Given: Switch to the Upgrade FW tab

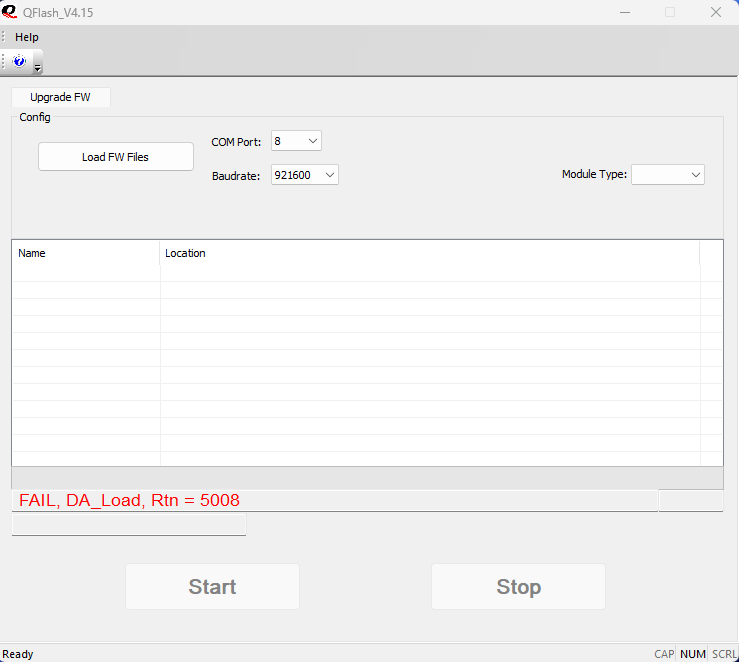Looking at the screenshot, I should pyautogui.click(x=60, y=97).
